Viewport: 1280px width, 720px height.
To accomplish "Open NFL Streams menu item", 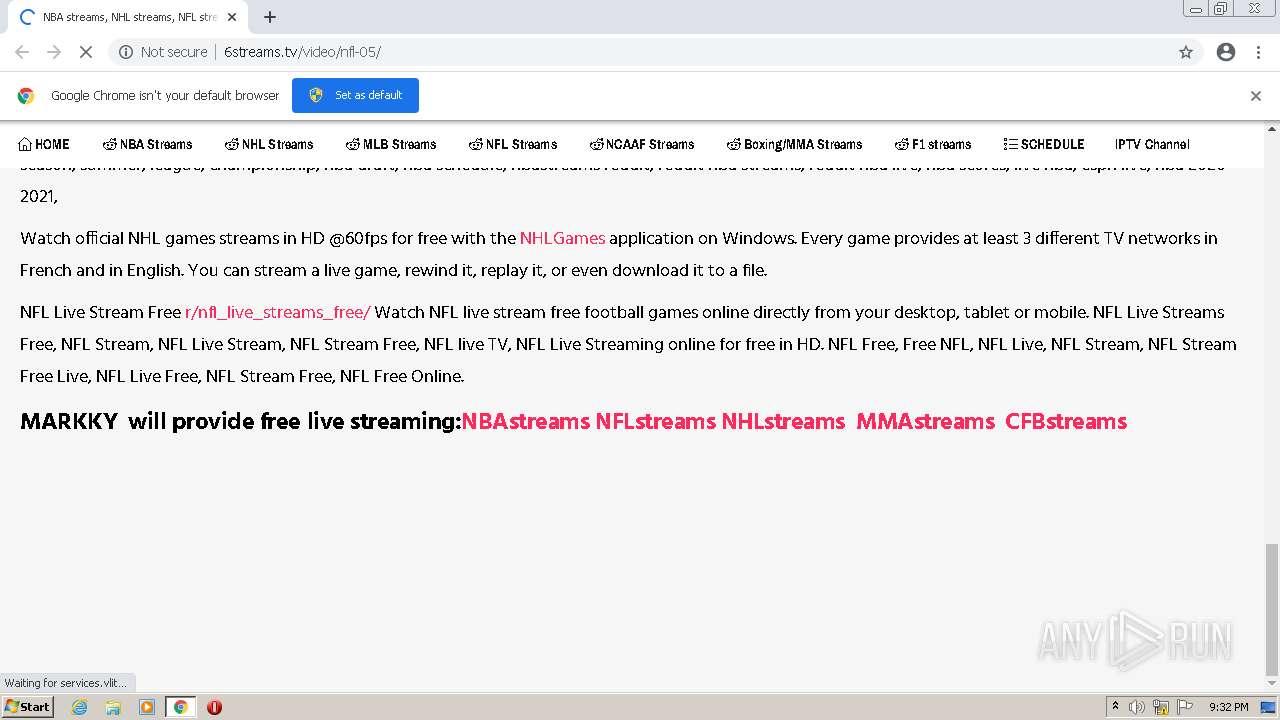I will [513, 144].
